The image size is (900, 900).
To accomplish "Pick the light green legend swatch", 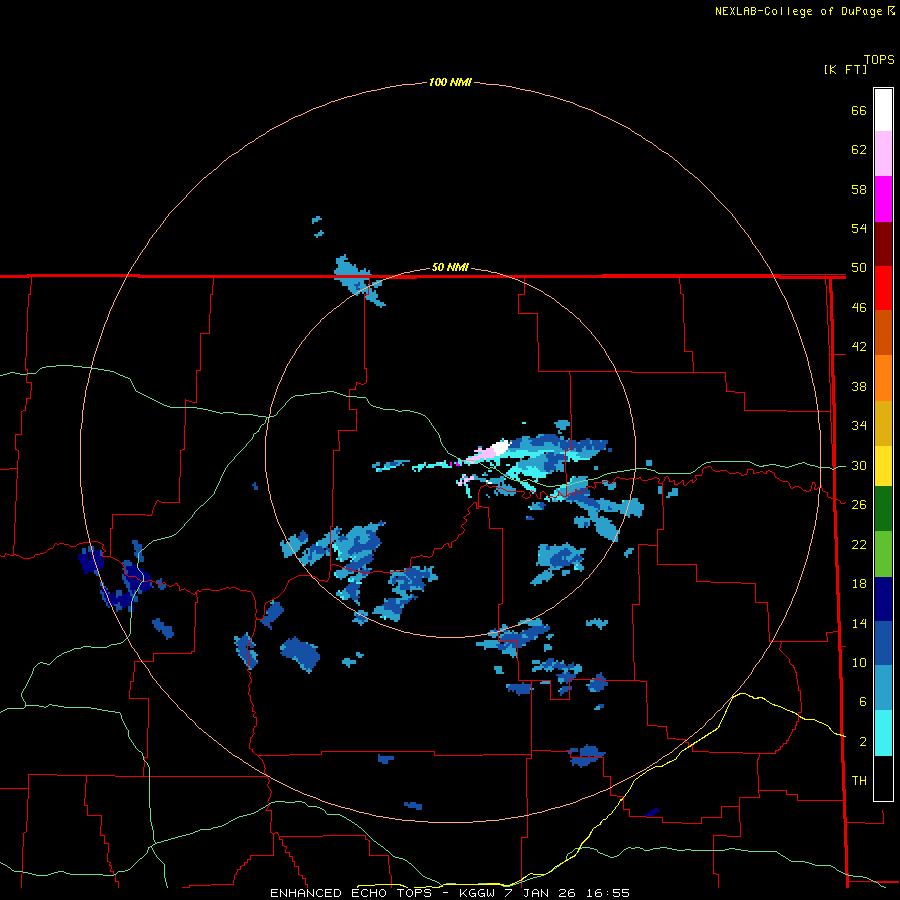I will click(883, 554).
